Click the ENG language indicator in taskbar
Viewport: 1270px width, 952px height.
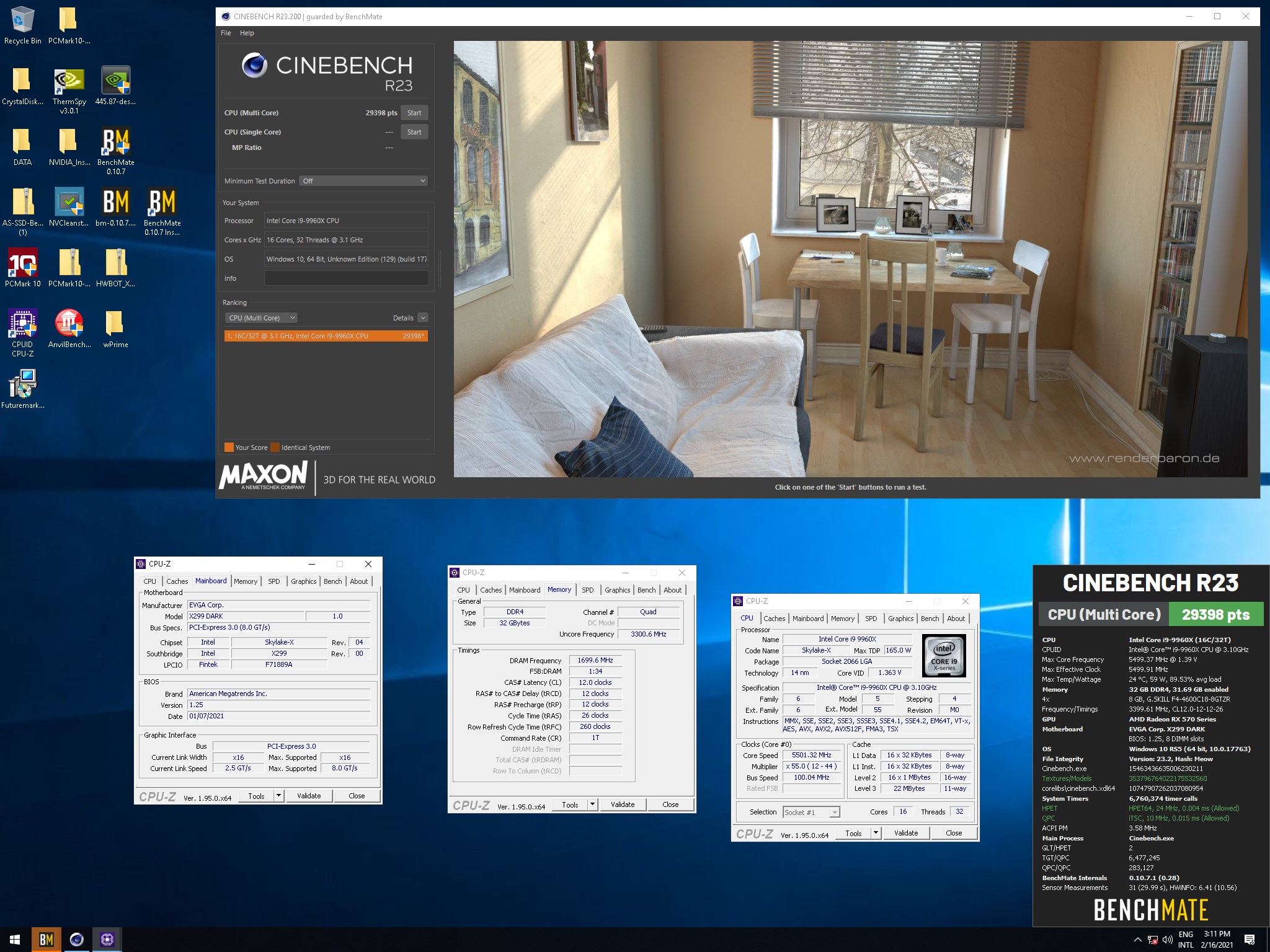(1186, 935)
